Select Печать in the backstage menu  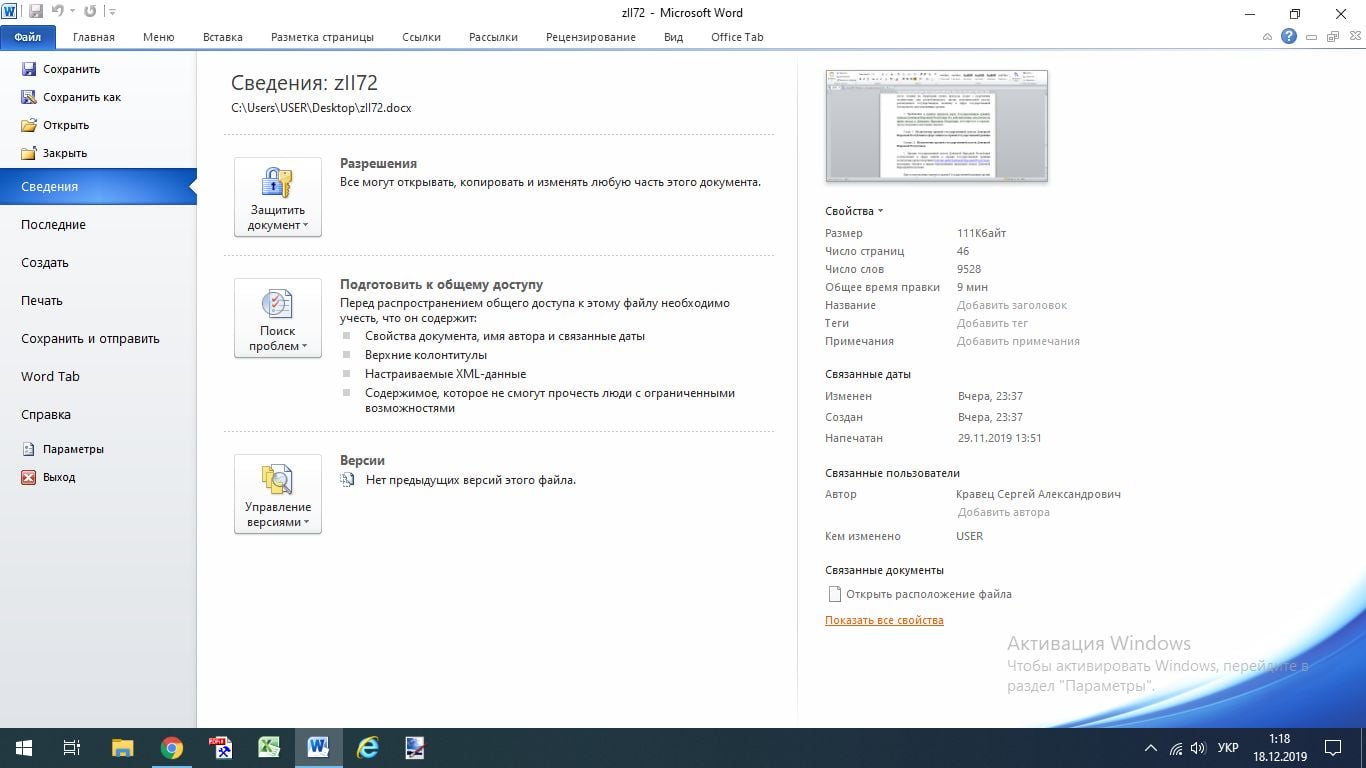pyautogui.click(x=42, y=300)
